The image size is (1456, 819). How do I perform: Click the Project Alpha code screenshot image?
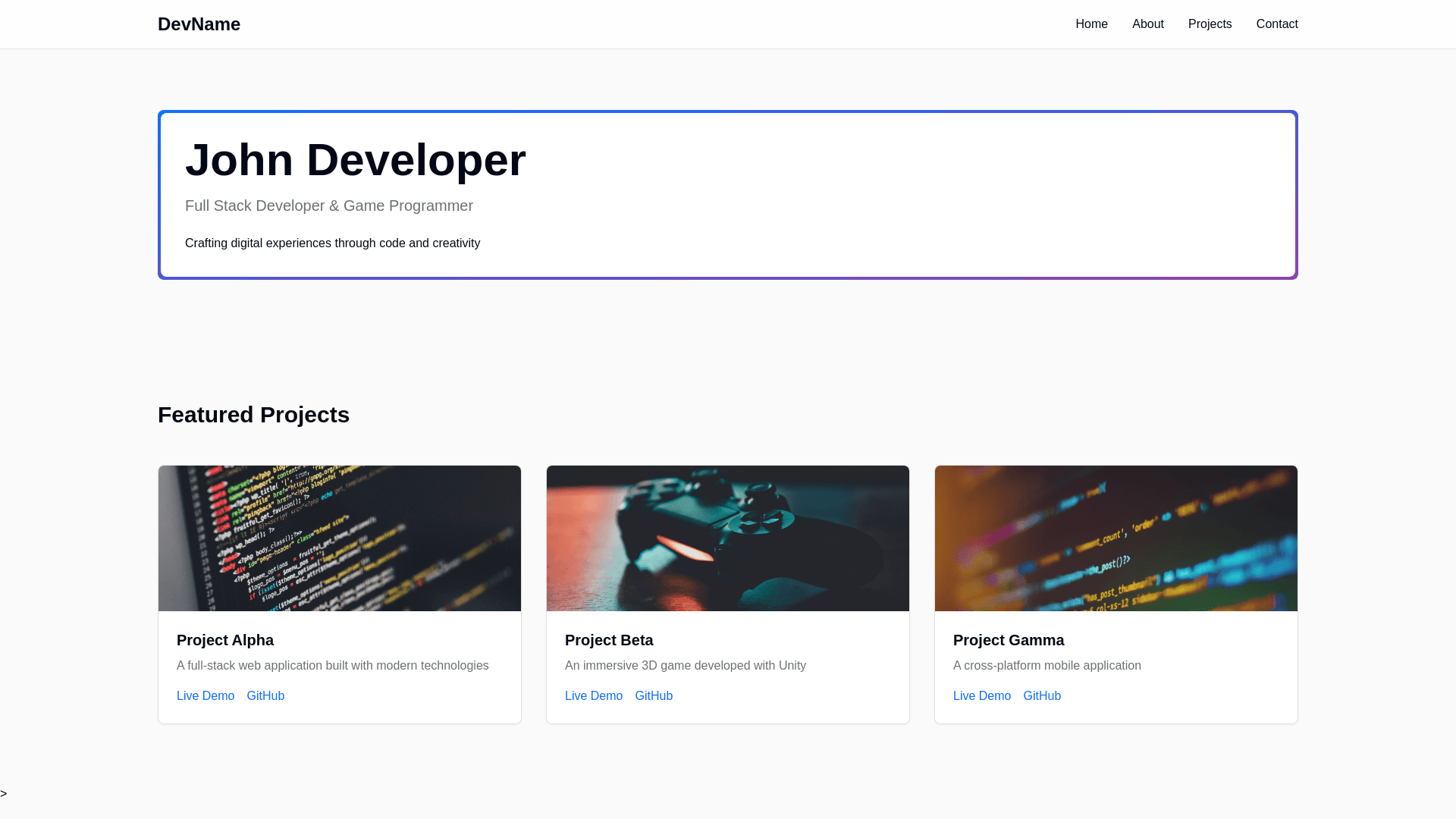[340, 538]
